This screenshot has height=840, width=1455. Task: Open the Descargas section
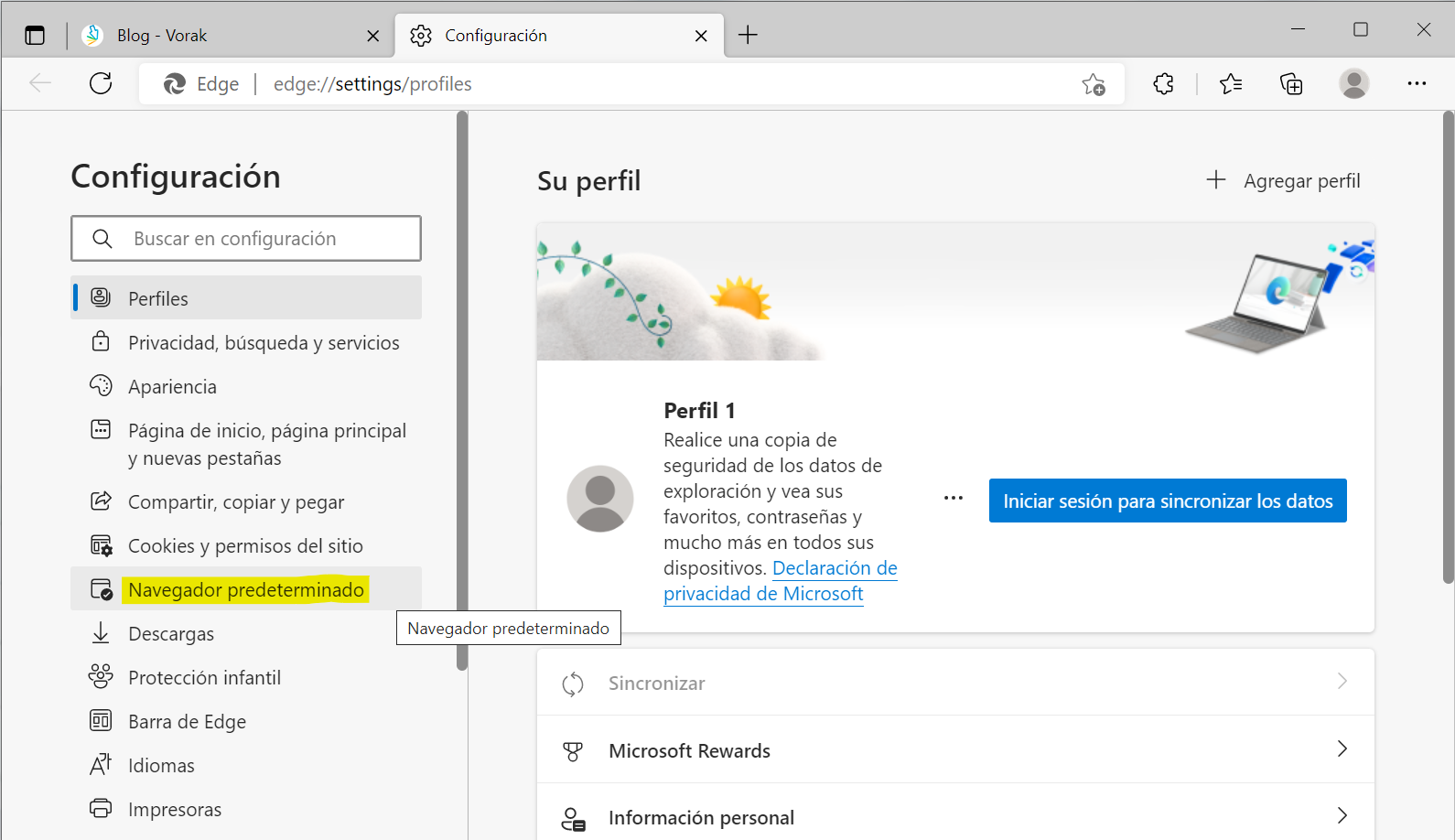(x=246, y=633)
